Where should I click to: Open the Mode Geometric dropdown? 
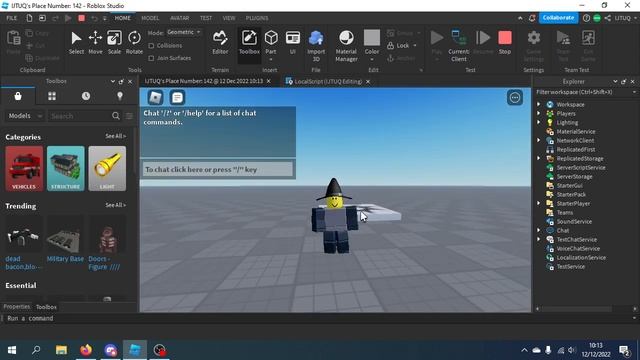[x=184, y=32]
